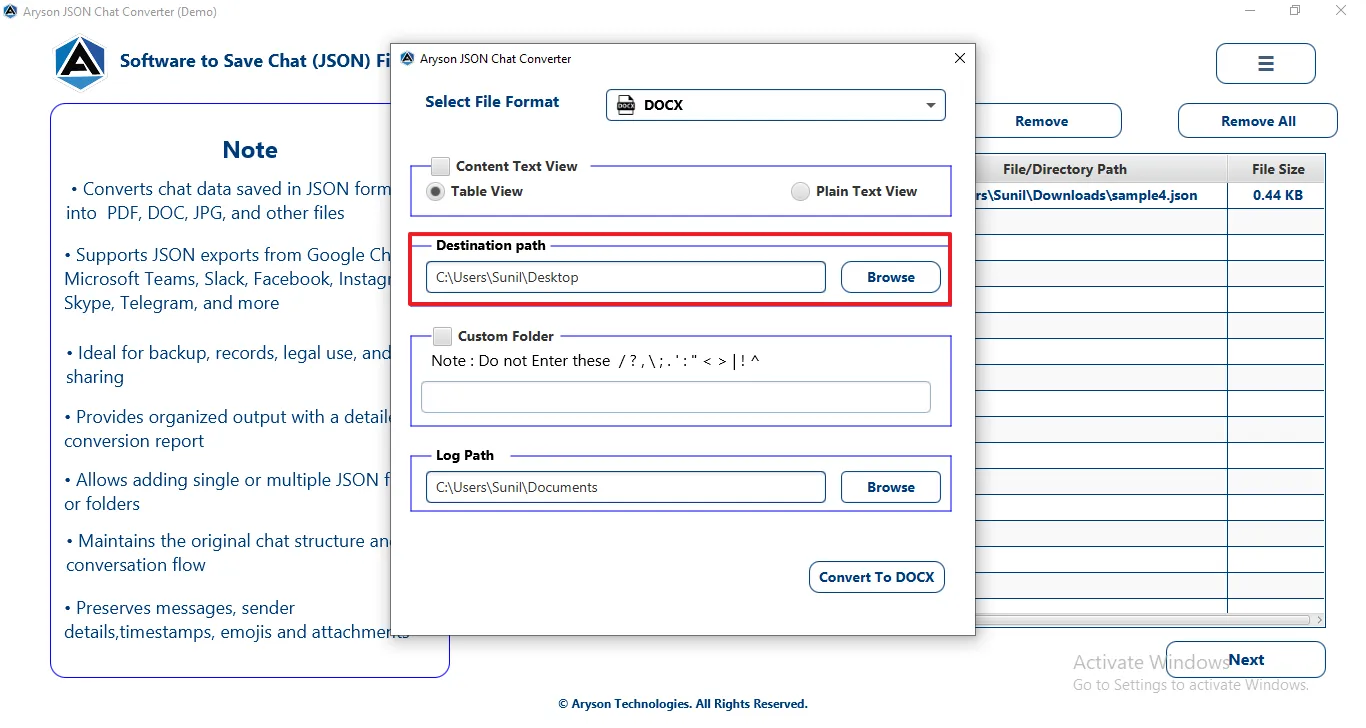This screenshot has height=728, width=1366.
Task: Click the 0.44 KB file size cell
Action: 1278,195
